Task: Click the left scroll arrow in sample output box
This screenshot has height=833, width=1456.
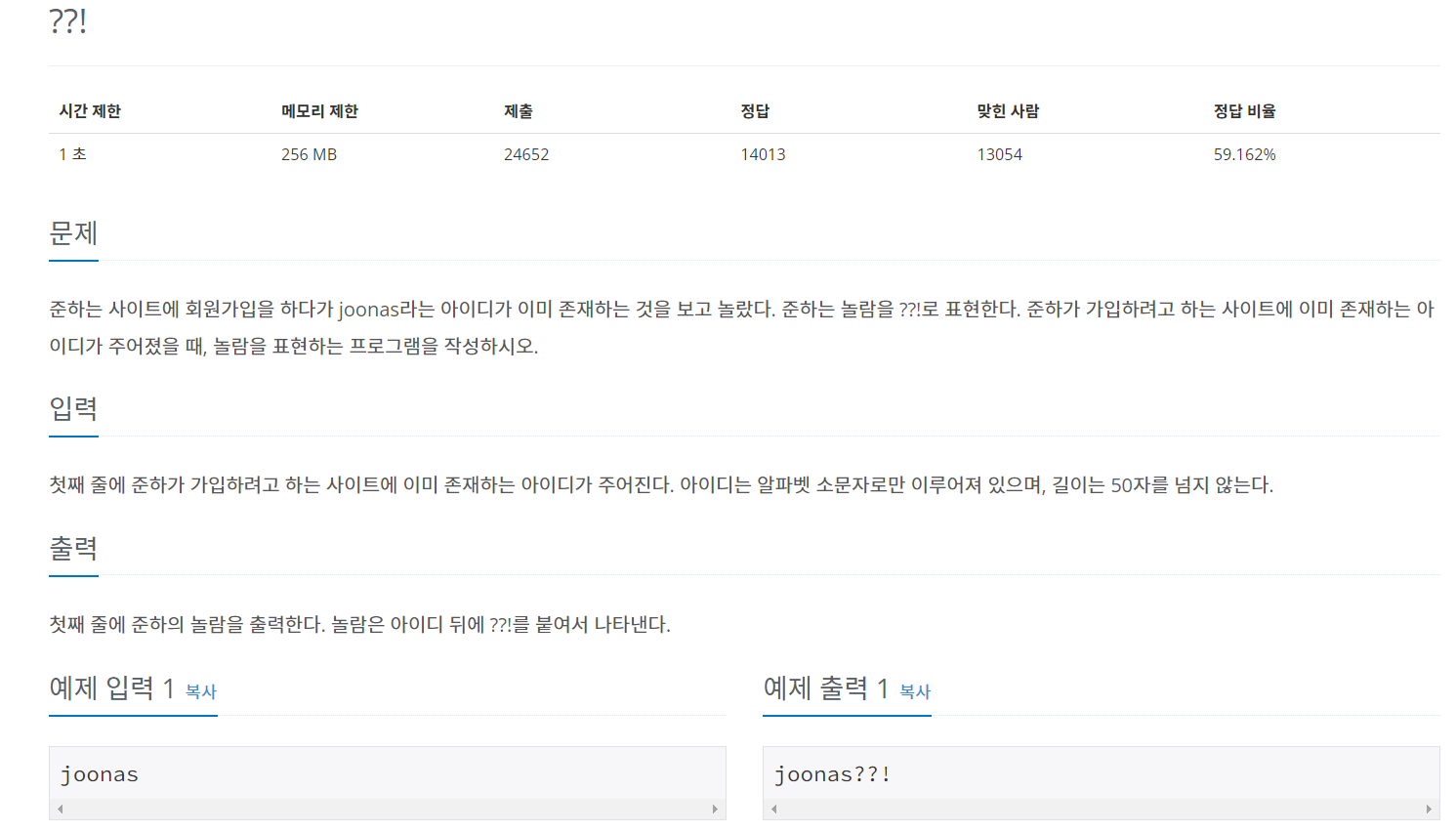Action: 774,809
